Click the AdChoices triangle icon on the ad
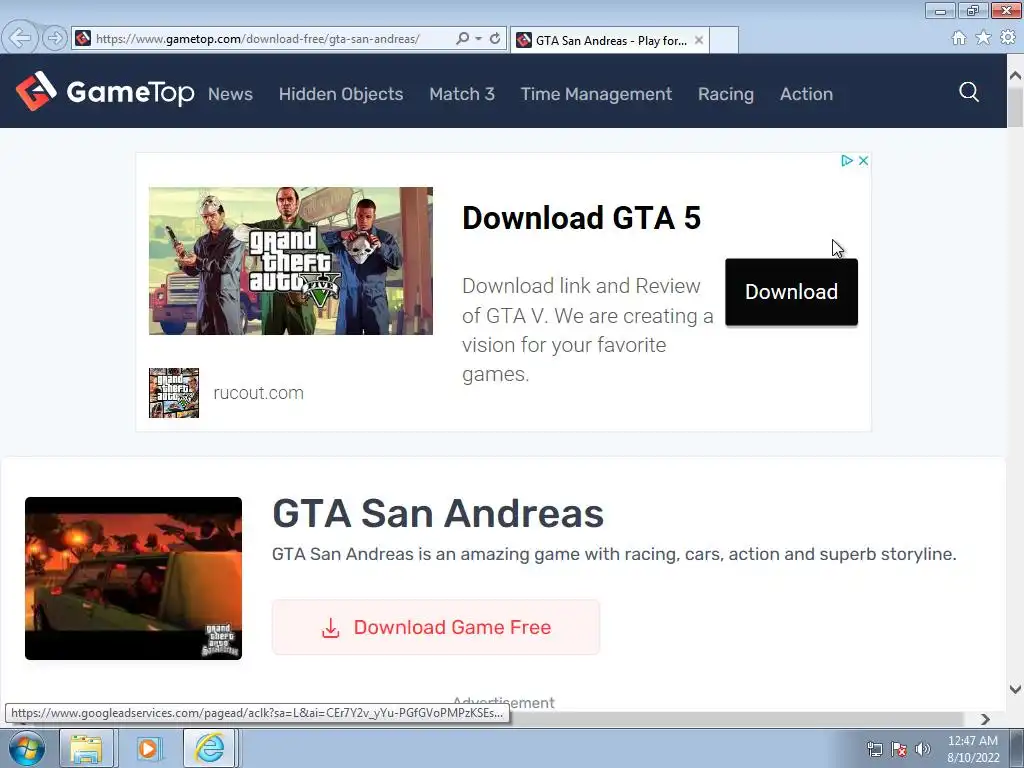Screen dimensions: 1024x768 847,161
